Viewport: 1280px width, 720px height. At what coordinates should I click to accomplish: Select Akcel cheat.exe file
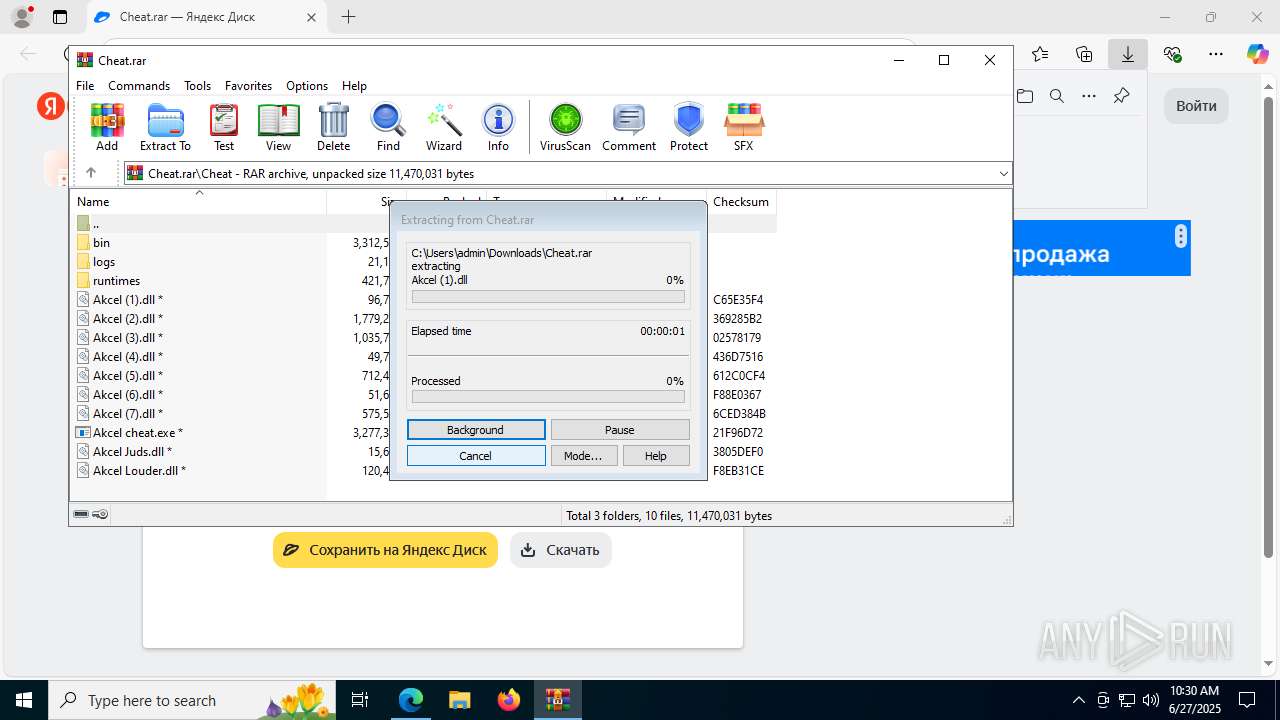point(137,433)
